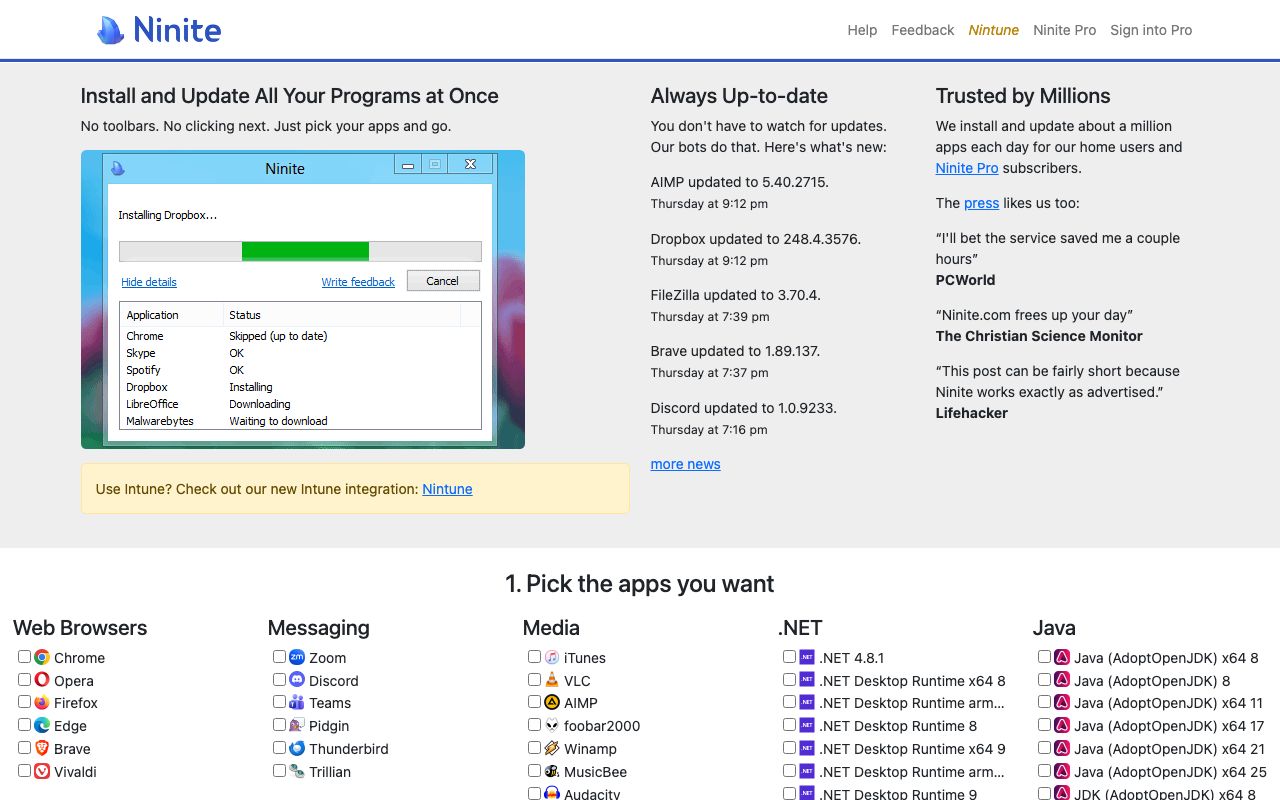Click the "Dropbox updated to 248.4.3576." news entry
The width and height of the screenshot is (1280, 800).
(x=756, y=239)
